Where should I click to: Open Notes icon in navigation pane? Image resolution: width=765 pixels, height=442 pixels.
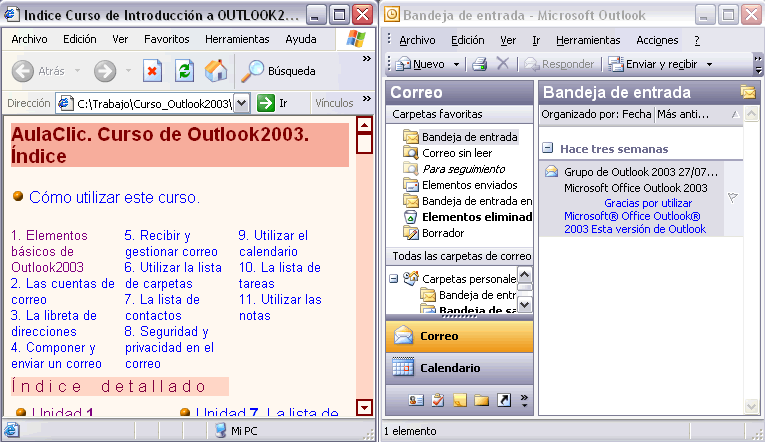point(460,401)
